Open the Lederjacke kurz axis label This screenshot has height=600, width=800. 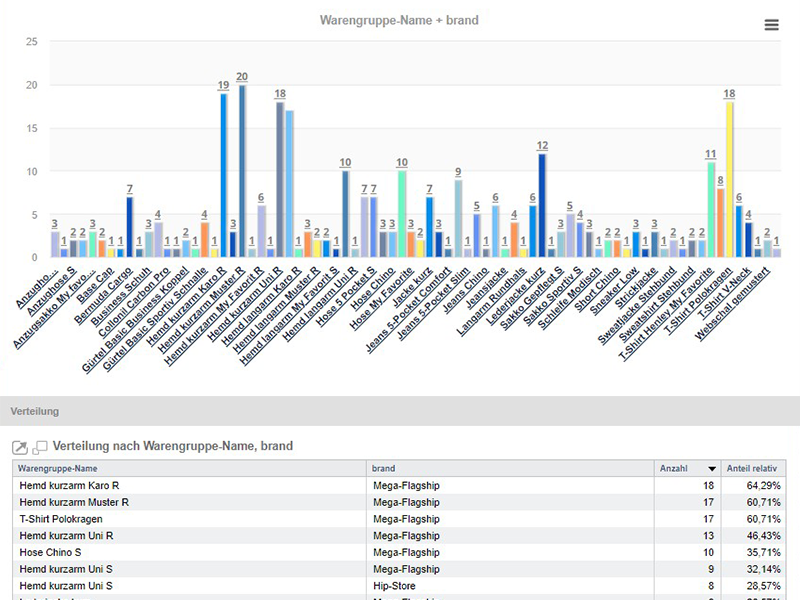[x=515, y=296]
